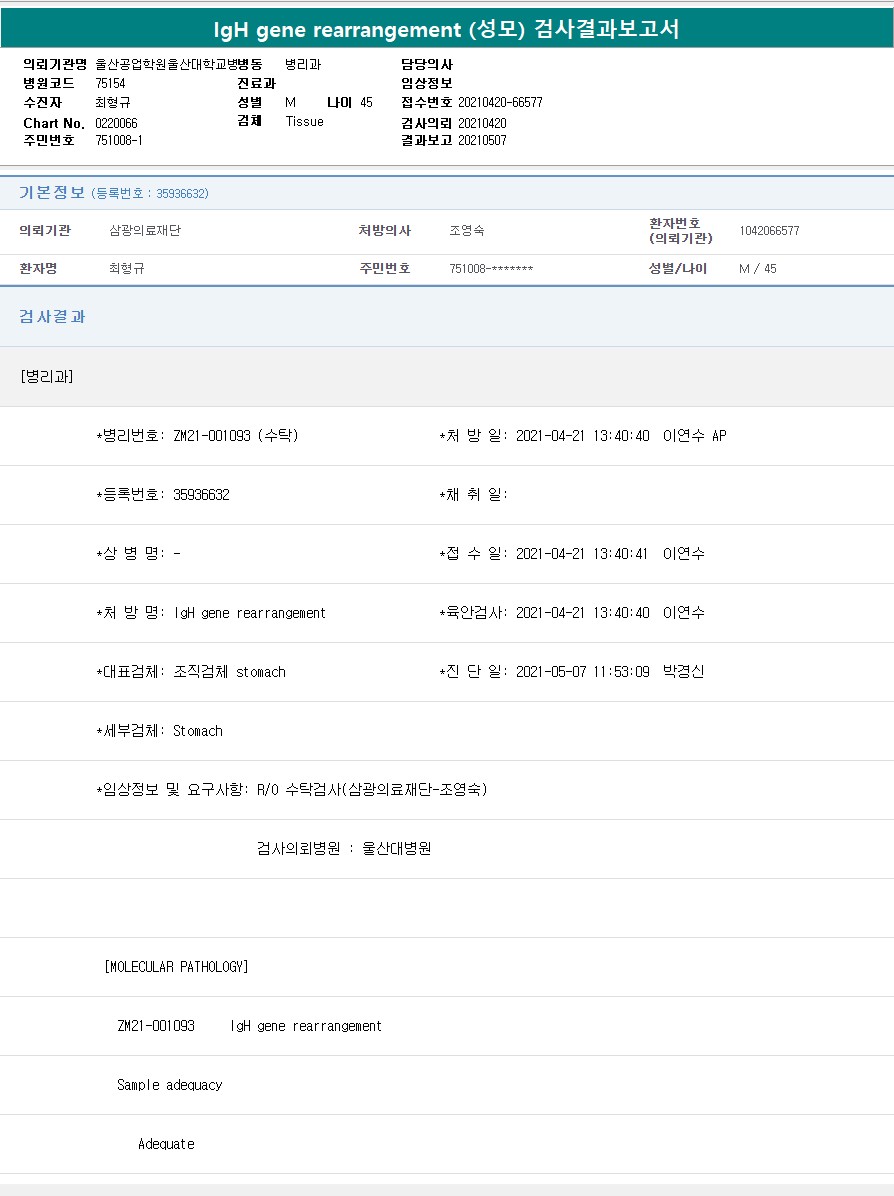Select the hospital code value 75154

110,83
